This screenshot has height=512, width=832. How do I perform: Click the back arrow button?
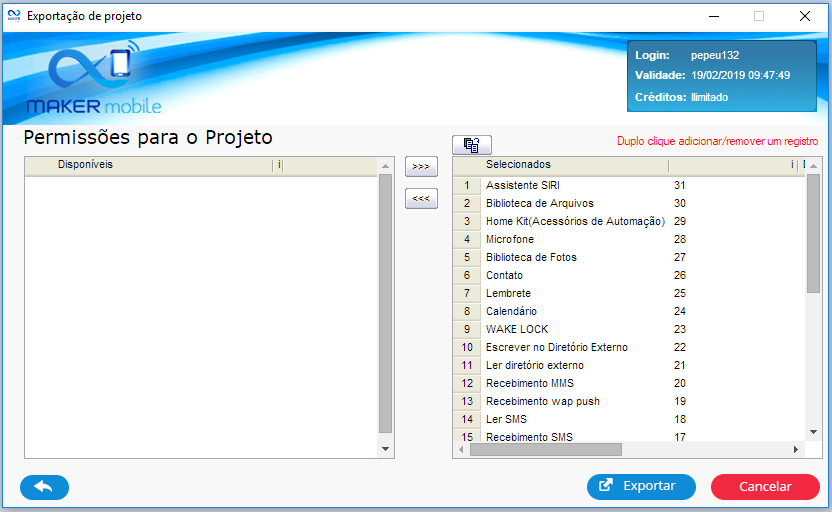click(x=44, y=487)
